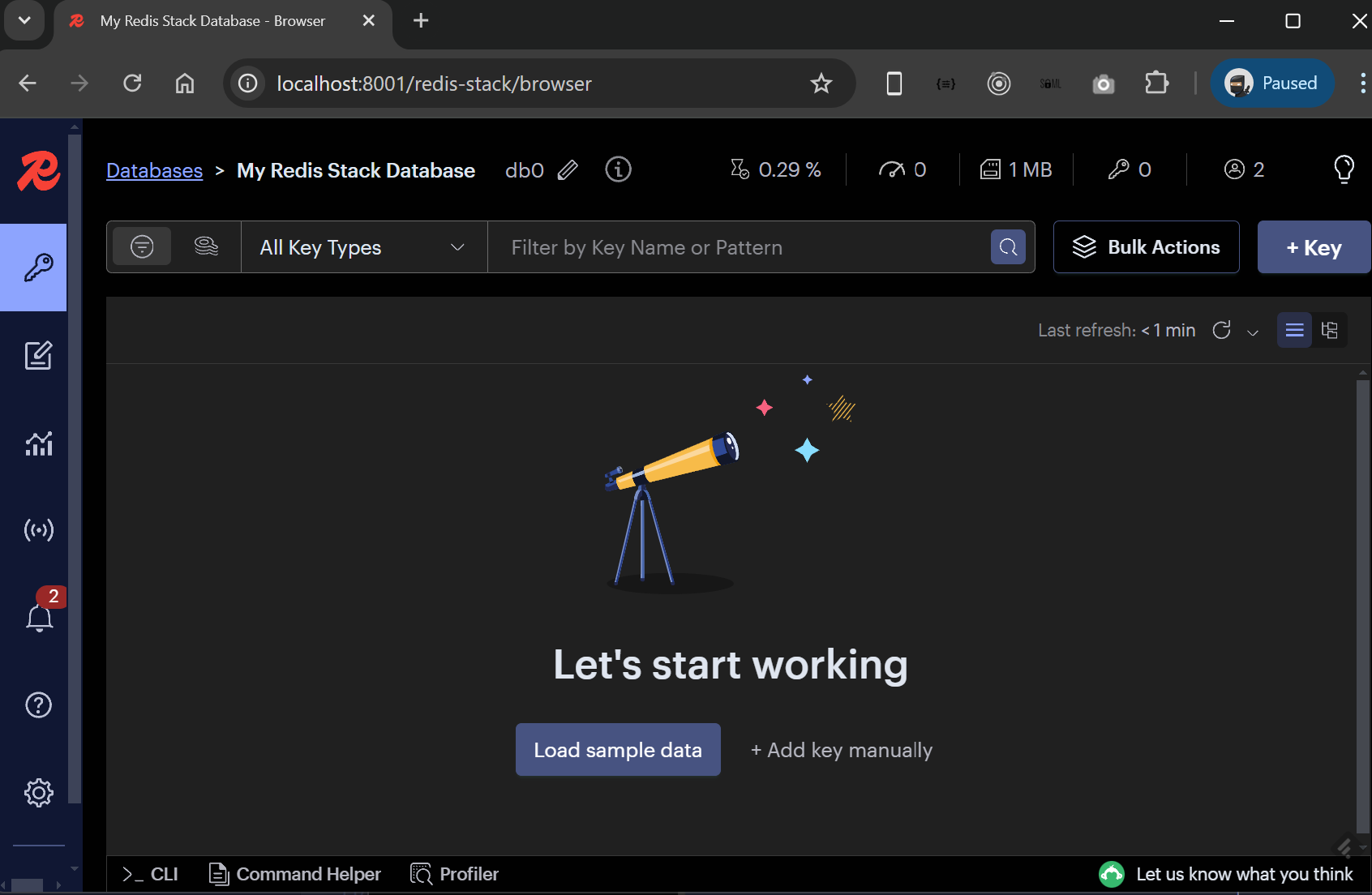The width and height of the screenshot is (1372, 895).
Task: Open the browser three-dot menu
Action: pos(1362,83)
